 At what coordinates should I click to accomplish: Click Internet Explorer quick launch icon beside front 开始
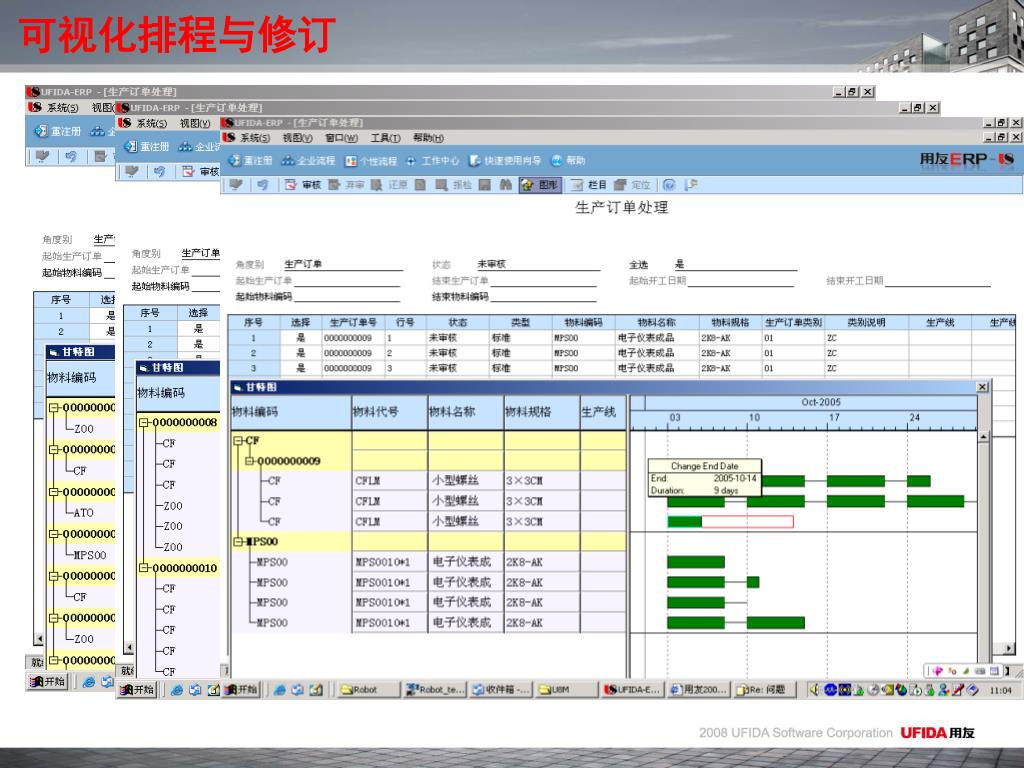coord(280,690)
